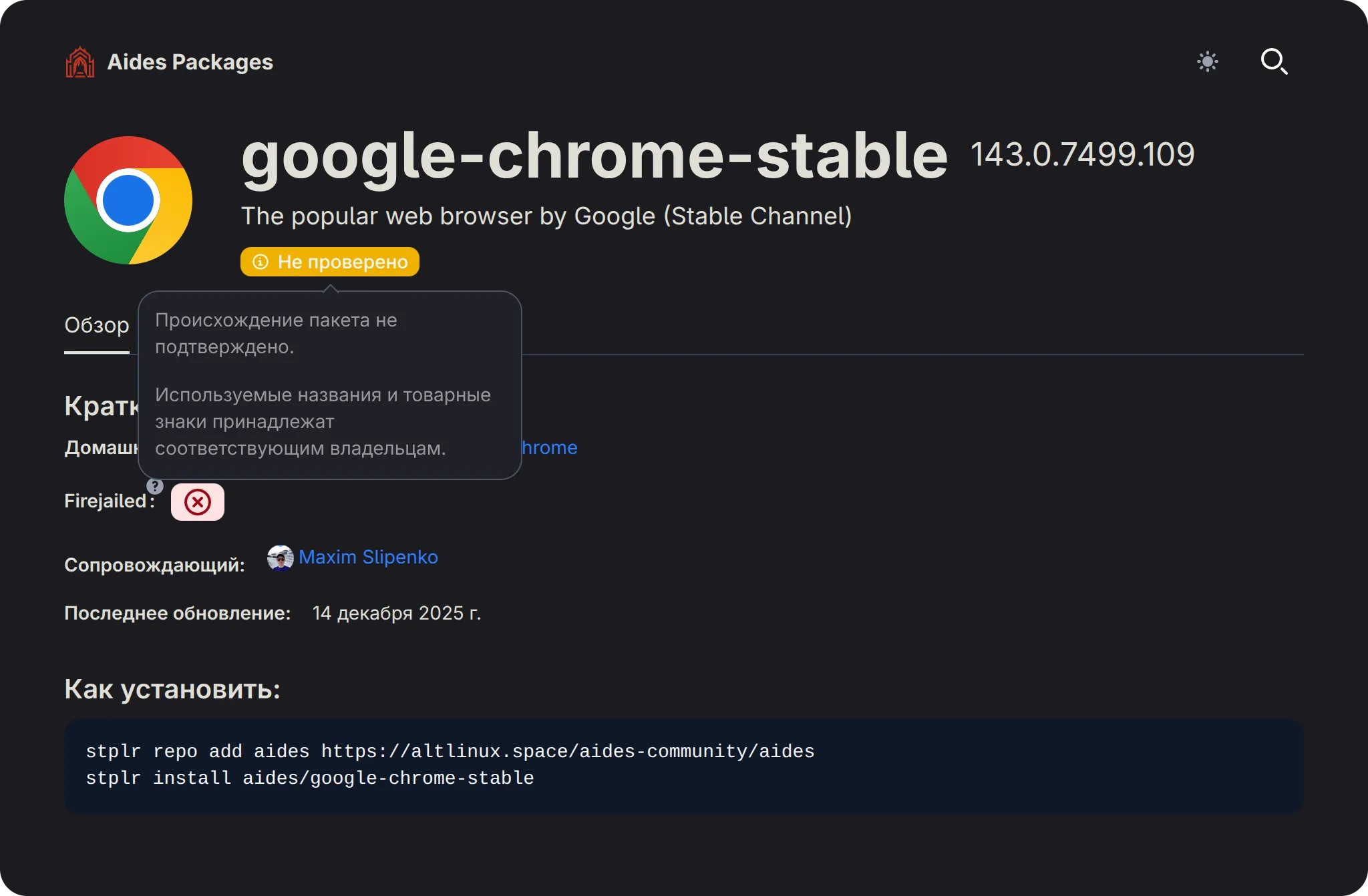The height and width of the screenshot is (896, 1368).
Task: Open the partially hidden homepage Chrome link
Action: (x=550, y=447)
